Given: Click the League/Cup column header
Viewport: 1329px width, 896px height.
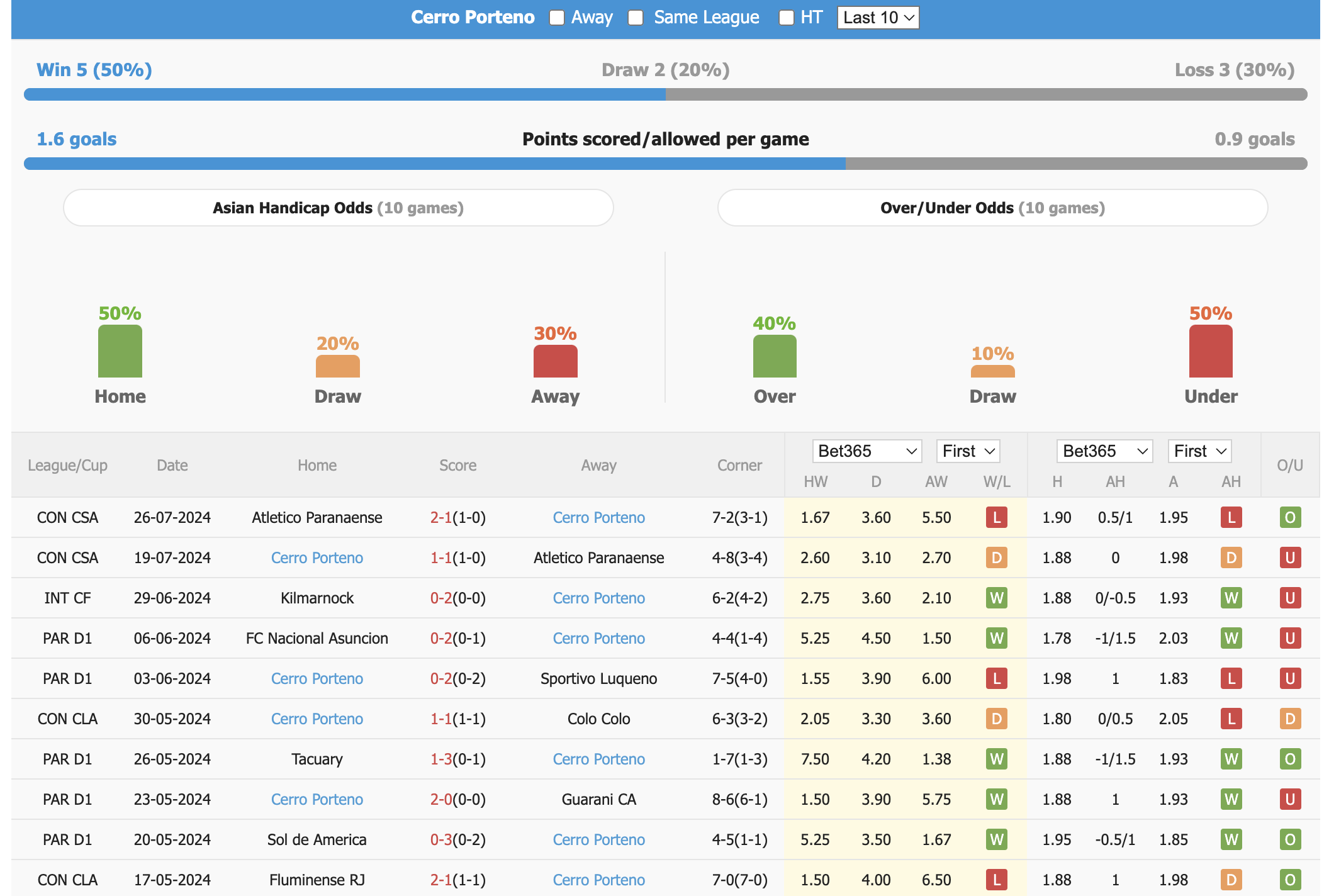Looking at the screenshot, I should (x=67, y=466).
